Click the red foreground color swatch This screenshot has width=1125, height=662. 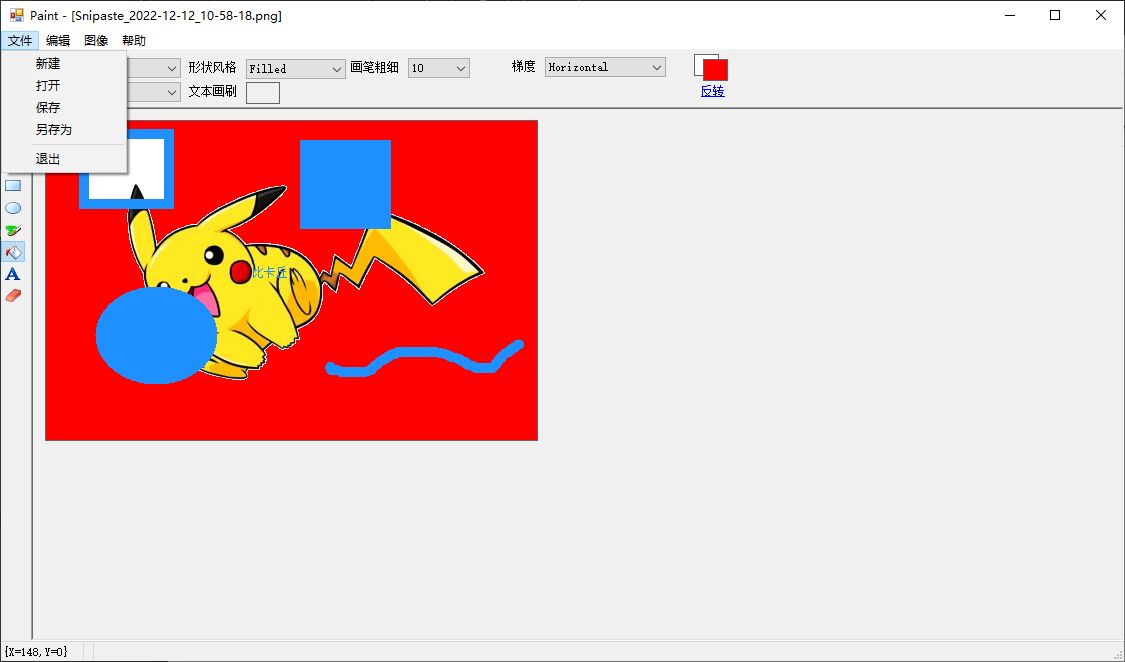pyautogui.click(x=715, y=70)
